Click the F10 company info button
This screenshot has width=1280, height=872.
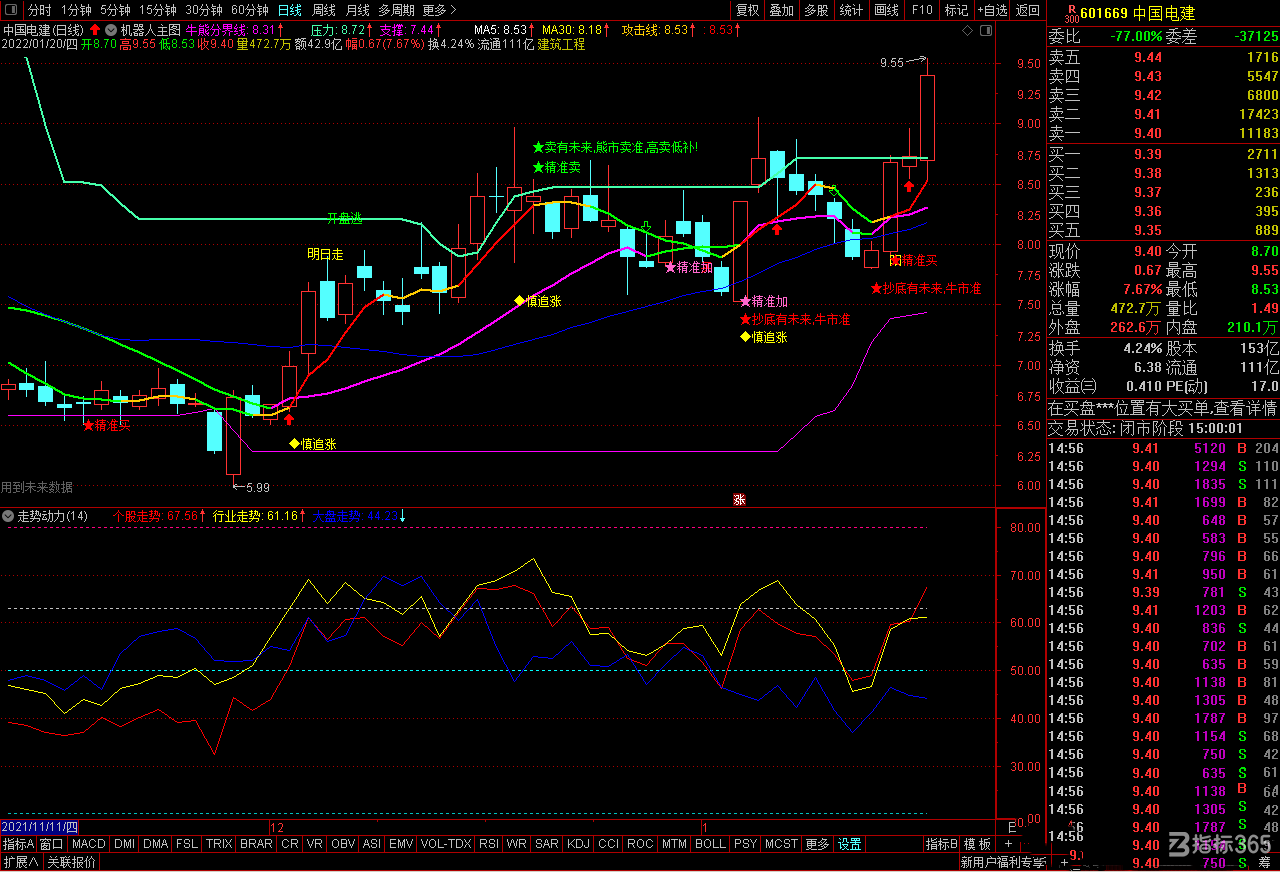click(922, 10)
